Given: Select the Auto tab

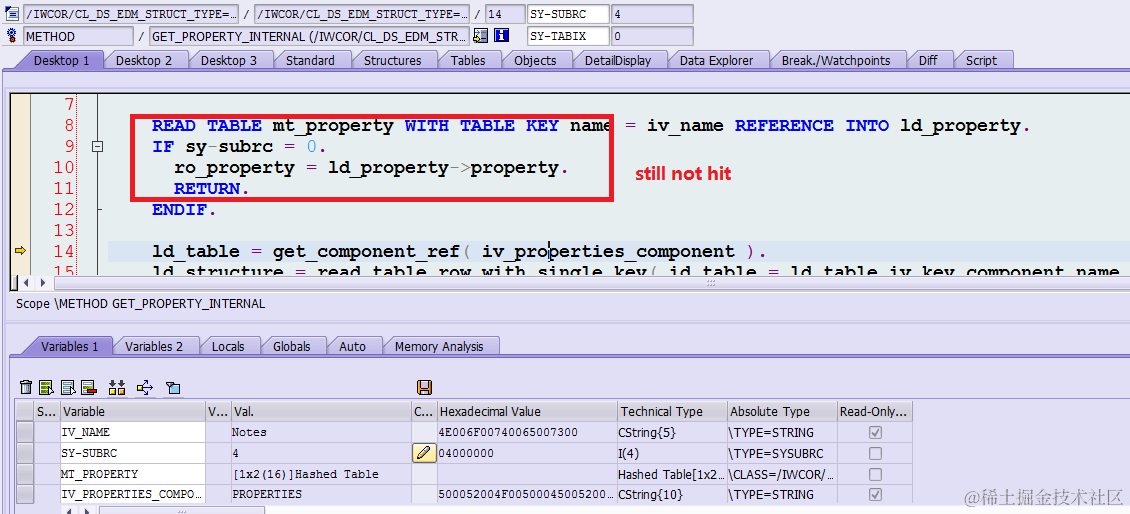Looking at the screenshot, I should (352, 347).
